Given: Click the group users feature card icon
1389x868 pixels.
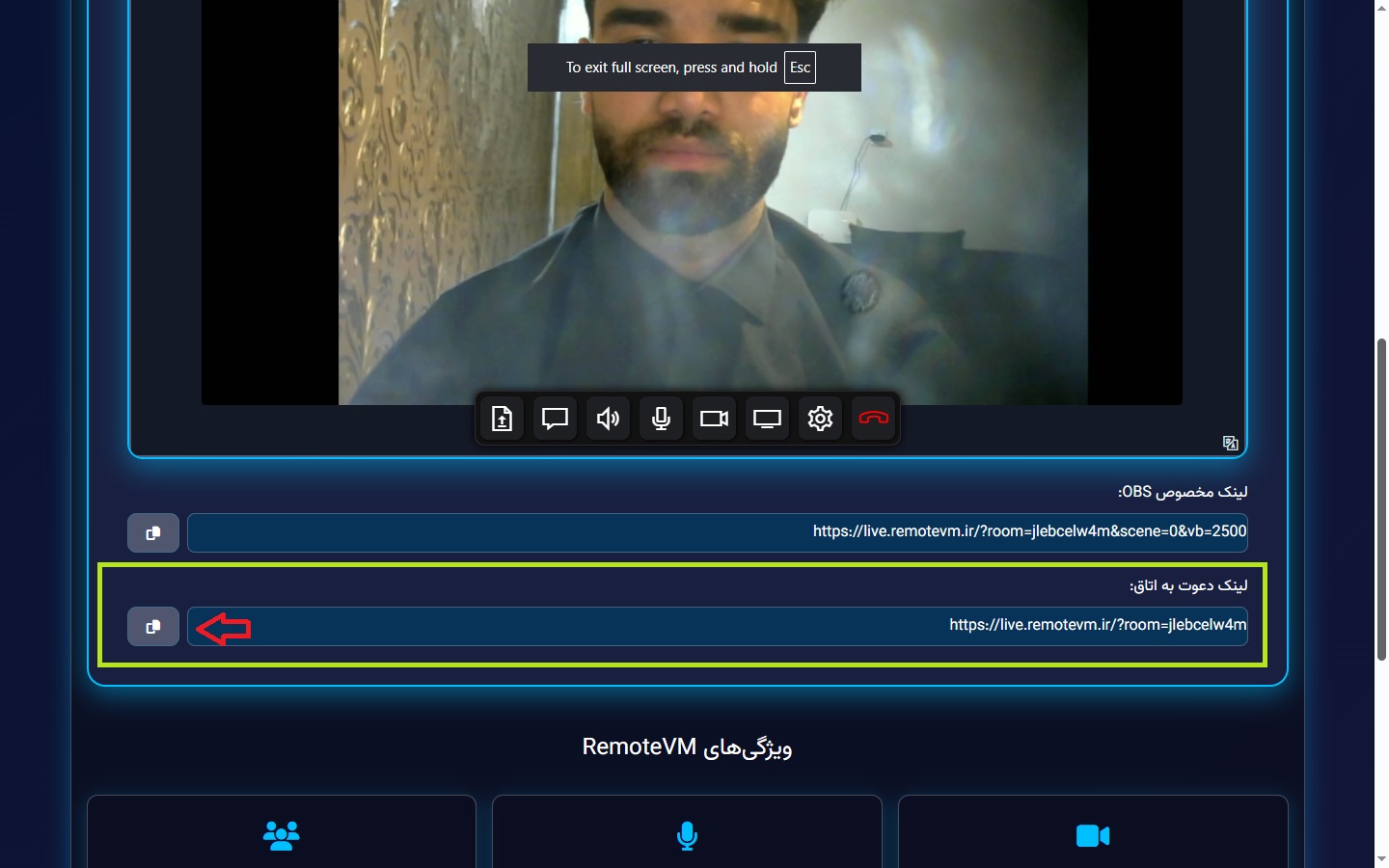Looking at the screenshot, I should point(282,835).
